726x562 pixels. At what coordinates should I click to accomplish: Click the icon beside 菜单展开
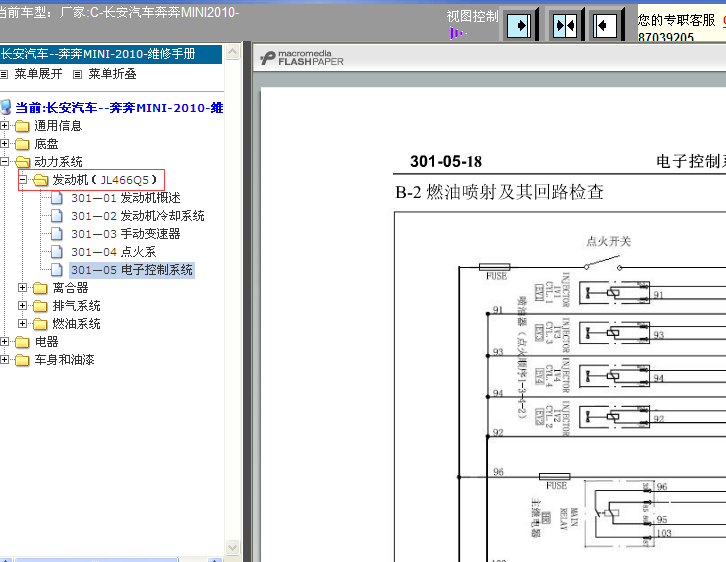[4, 74]
